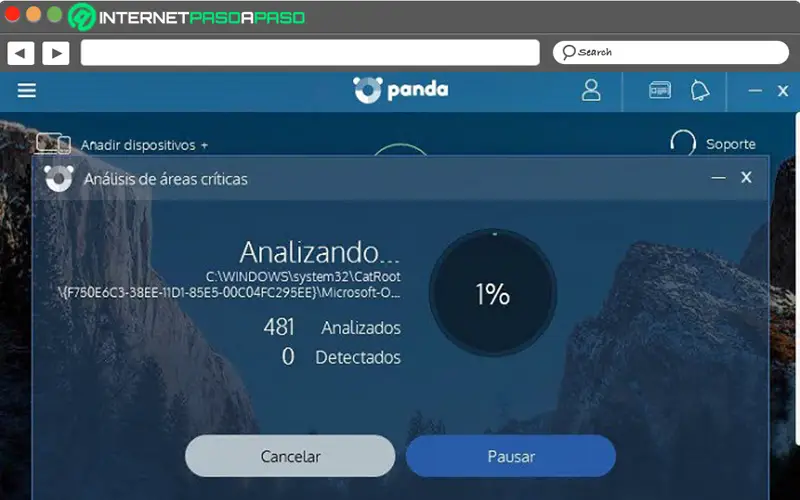The height and width of the screenshot is (500, 800).
Task: Focus the empty address bar field
Action: click(310, 53)
